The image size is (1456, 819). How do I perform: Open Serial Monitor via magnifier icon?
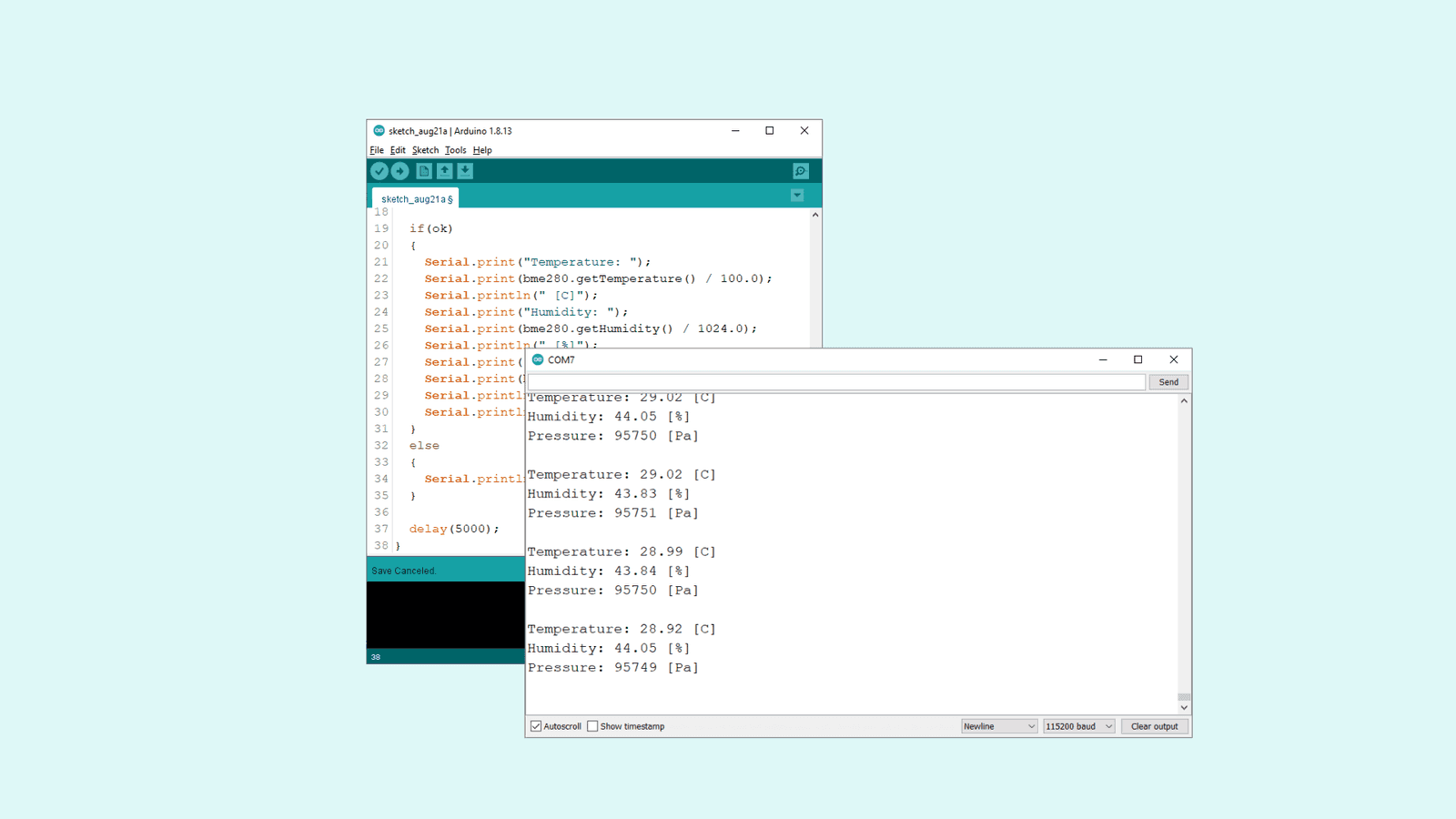(799, 170)
